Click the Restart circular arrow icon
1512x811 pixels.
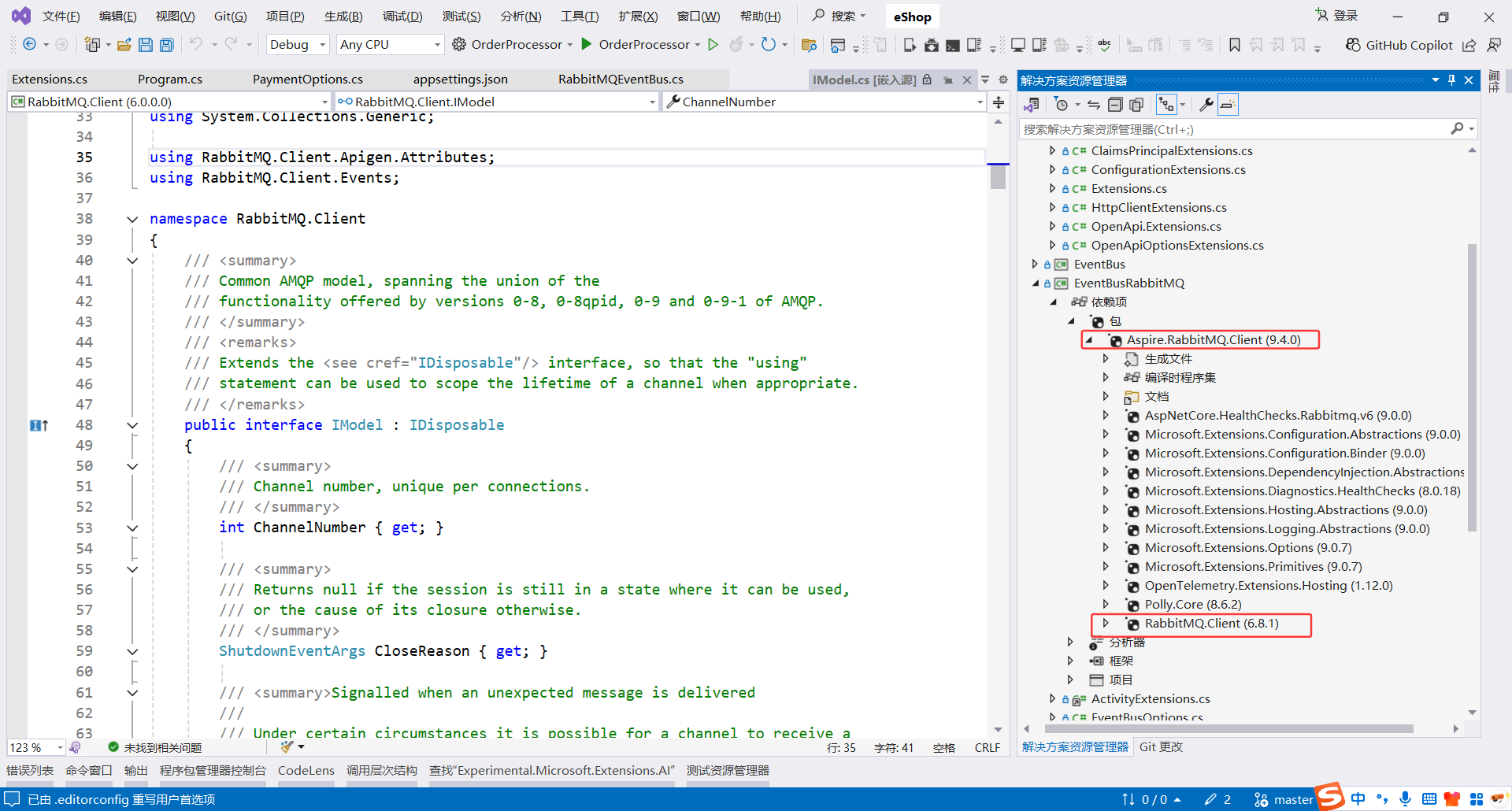[769, 44]
